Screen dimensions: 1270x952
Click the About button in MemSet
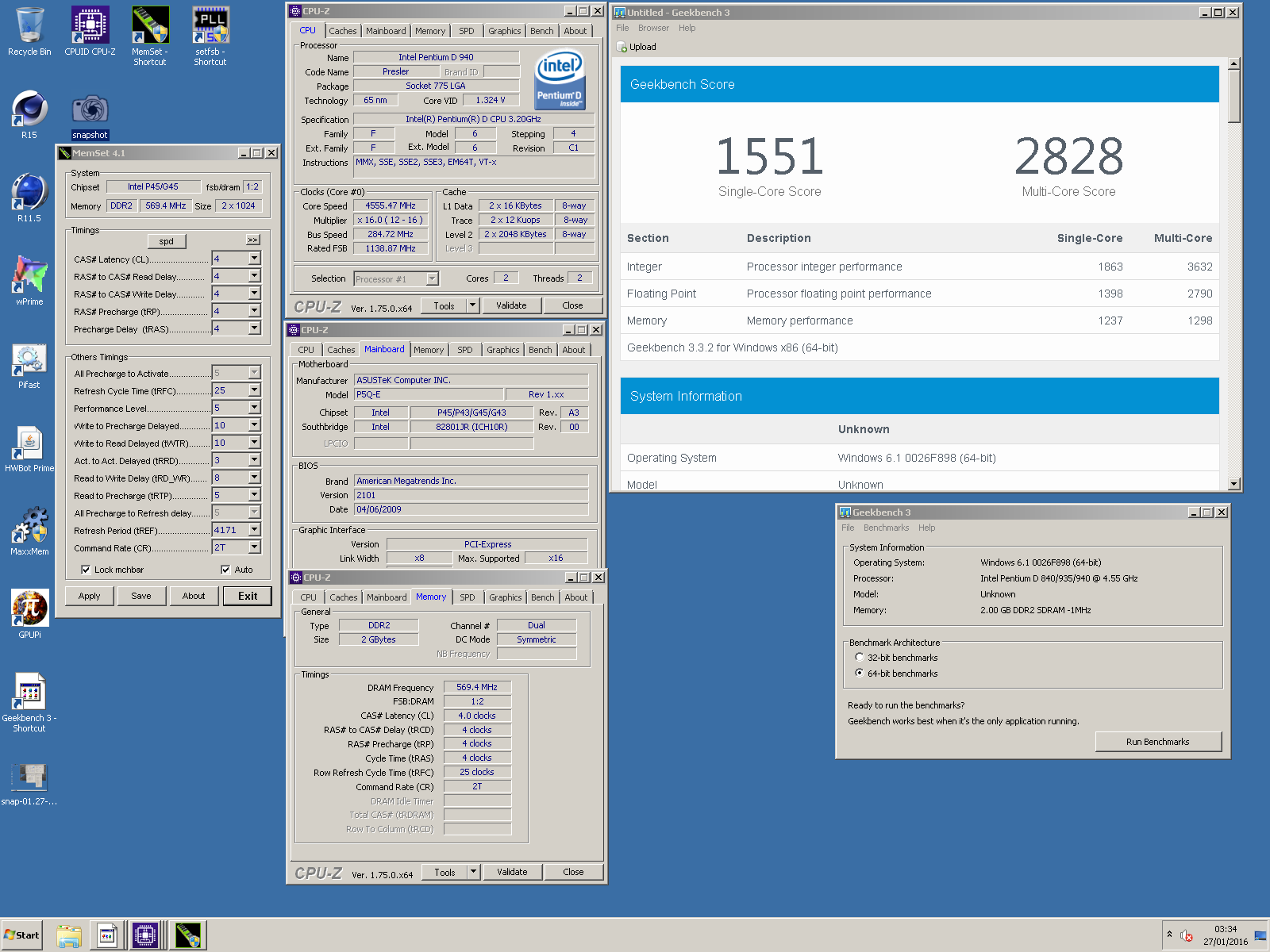point(194,596)
